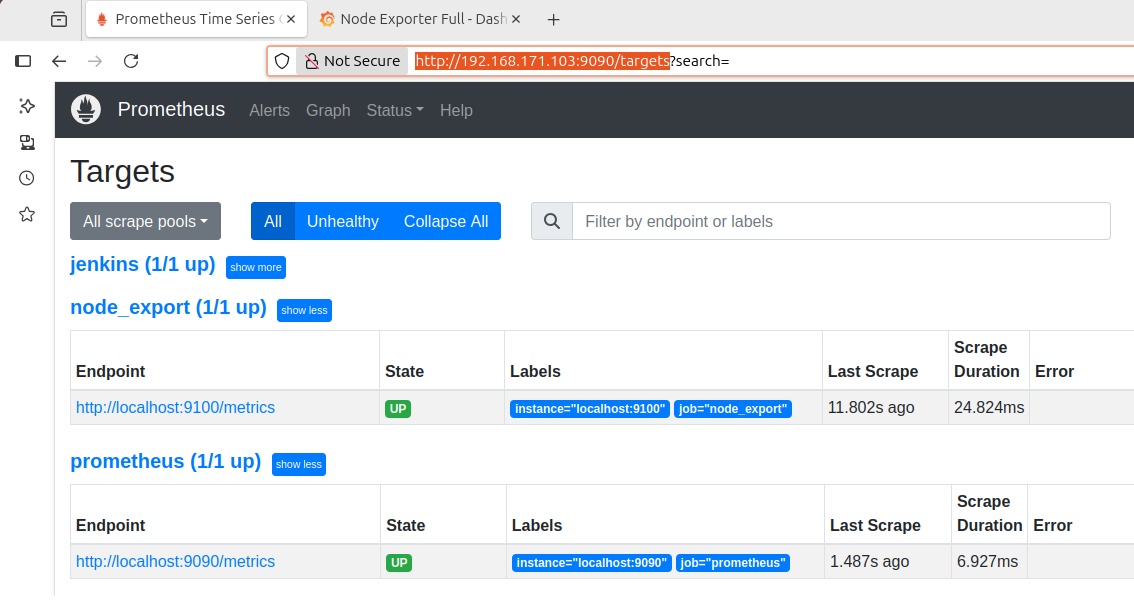Viewport: 1134px width, 609px height.
Task: Toggle Collapse All scrape pools
Action: pyautogui.click(x=445, y=221)
